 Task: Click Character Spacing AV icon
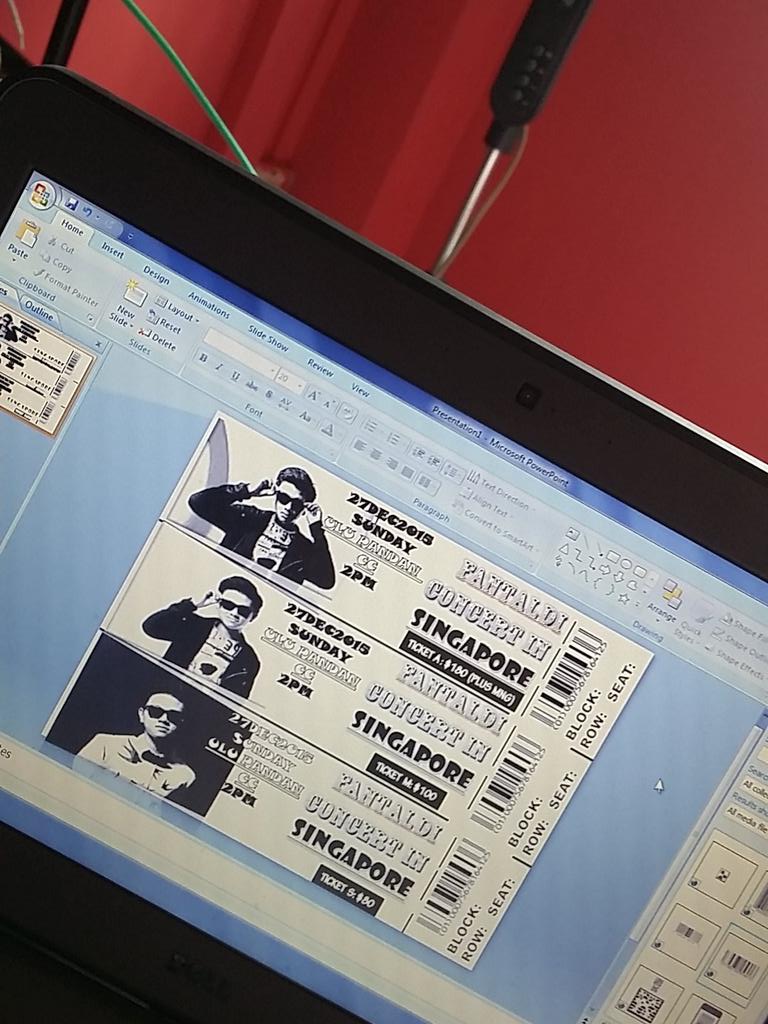click(286, 404)
